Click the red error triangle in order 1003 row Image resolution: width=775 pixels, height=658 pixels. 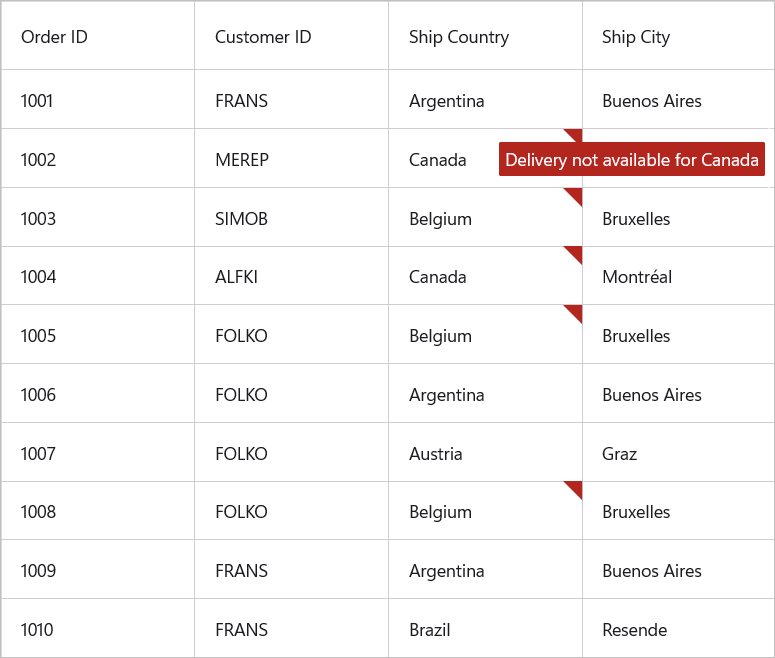point(575,194)
